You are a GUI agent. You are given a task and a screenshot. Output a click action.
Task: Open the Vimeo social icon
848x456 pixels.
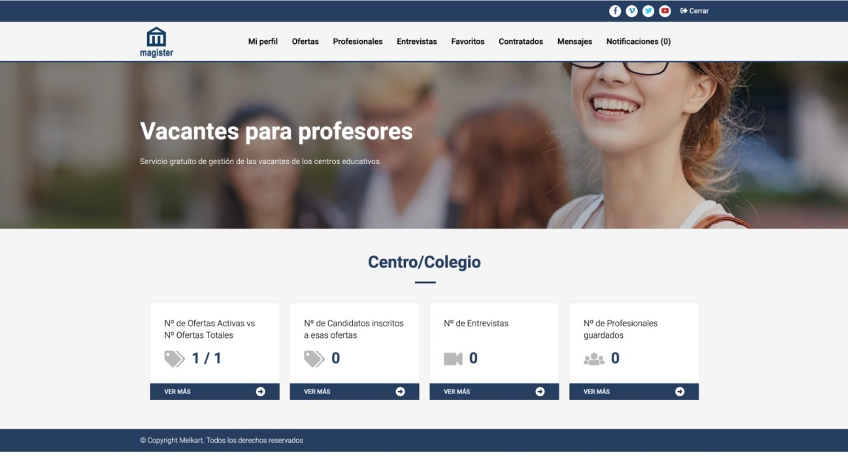tap(632, 11)
